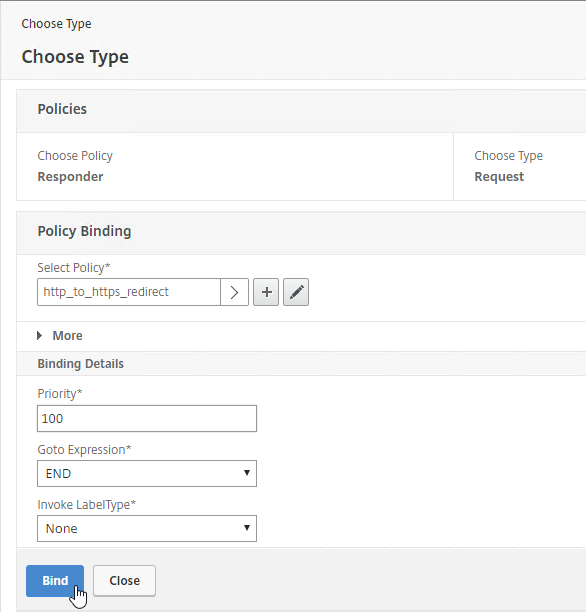This screenshot has height=612, width=586.
Task: Click the Select Policy text field
Action: [129, 292]
